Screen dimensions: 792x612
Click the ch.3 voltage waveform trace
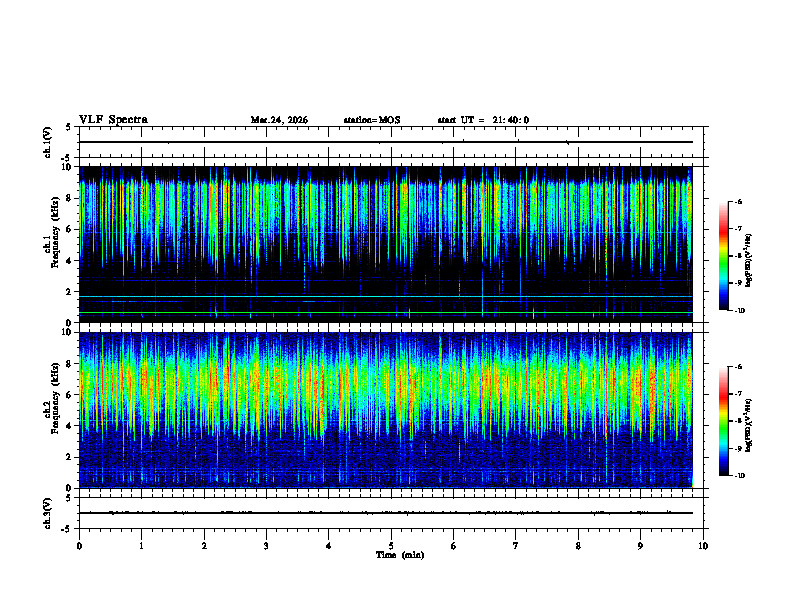pos(385,513)
